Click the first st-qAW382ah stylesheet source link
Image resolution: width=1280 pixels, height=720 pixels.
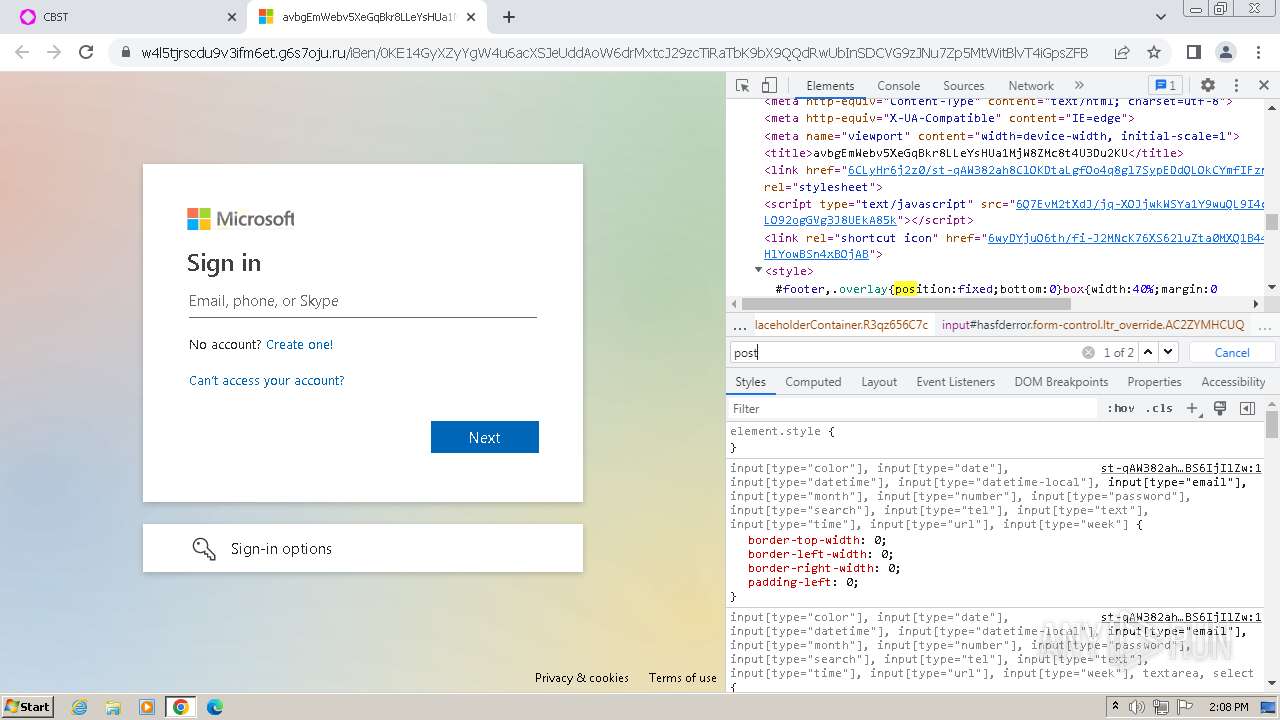click(1181, 468)
